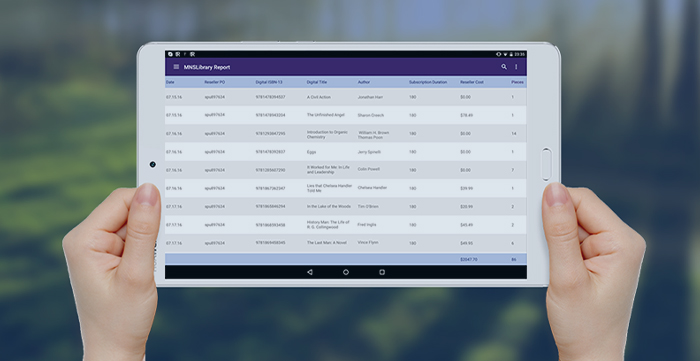Sort by the Reseller PO column header
Screen dimensions: 700x361
pyautogui.click(x=215, y=82)
